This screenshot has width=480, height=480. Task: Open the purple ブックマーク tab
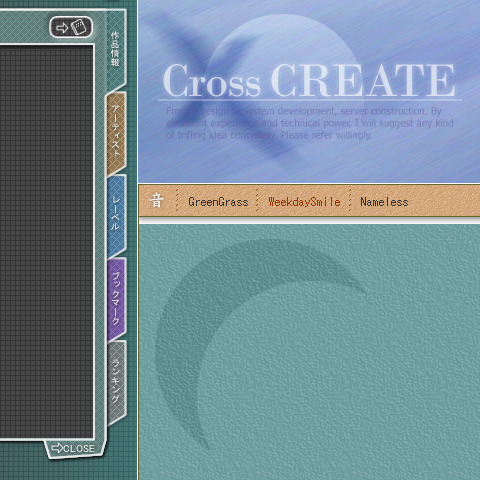point(116,299)
